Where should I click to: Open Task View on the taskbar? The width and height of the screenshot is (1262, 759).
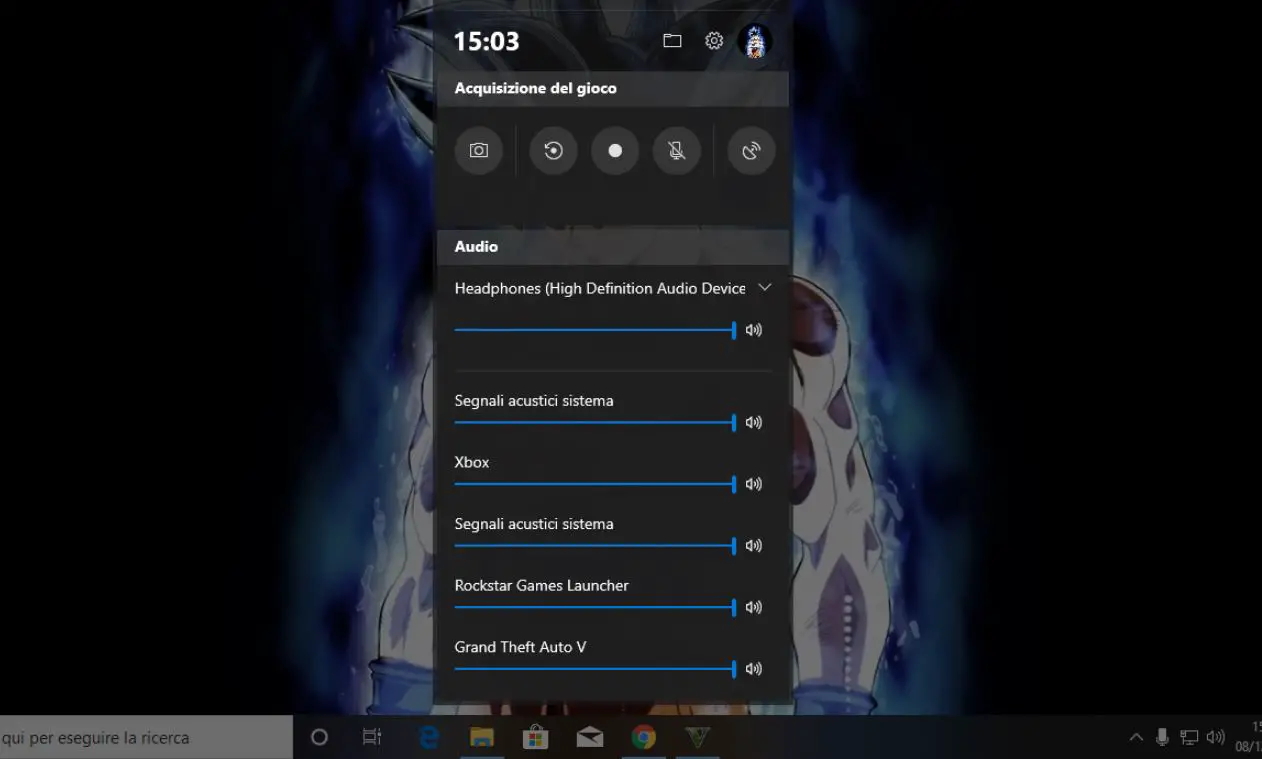[371, 738]
